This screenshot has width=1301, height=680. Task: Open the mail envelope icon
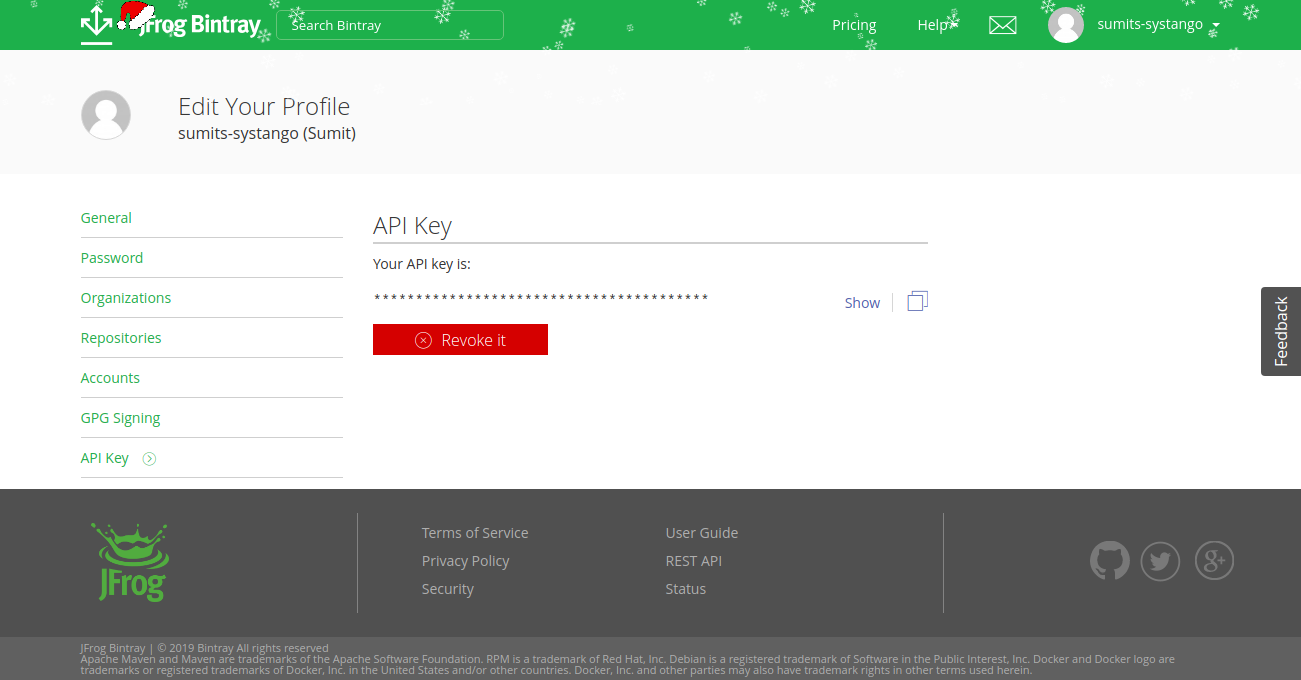[1002, 25]
